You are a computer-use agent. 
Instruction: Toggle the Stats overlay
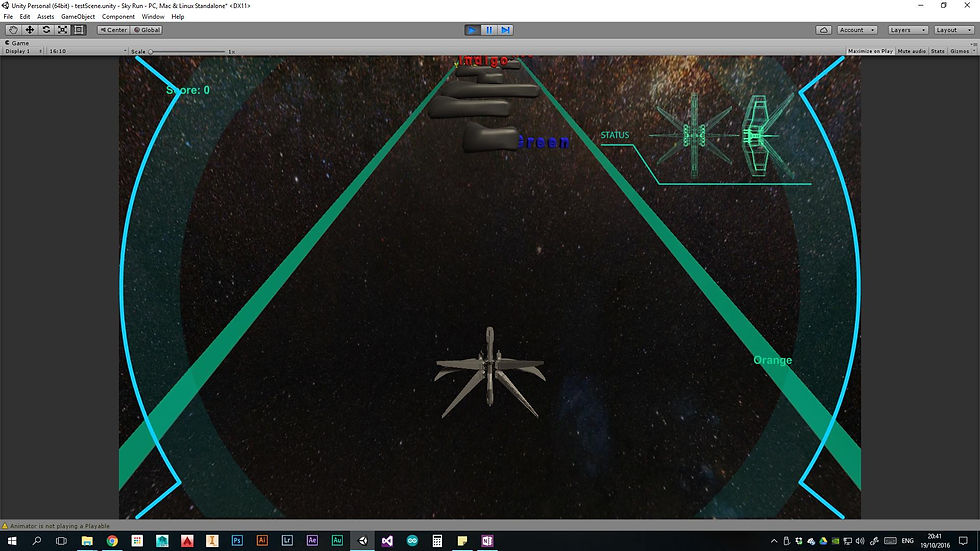coord(938,51)
